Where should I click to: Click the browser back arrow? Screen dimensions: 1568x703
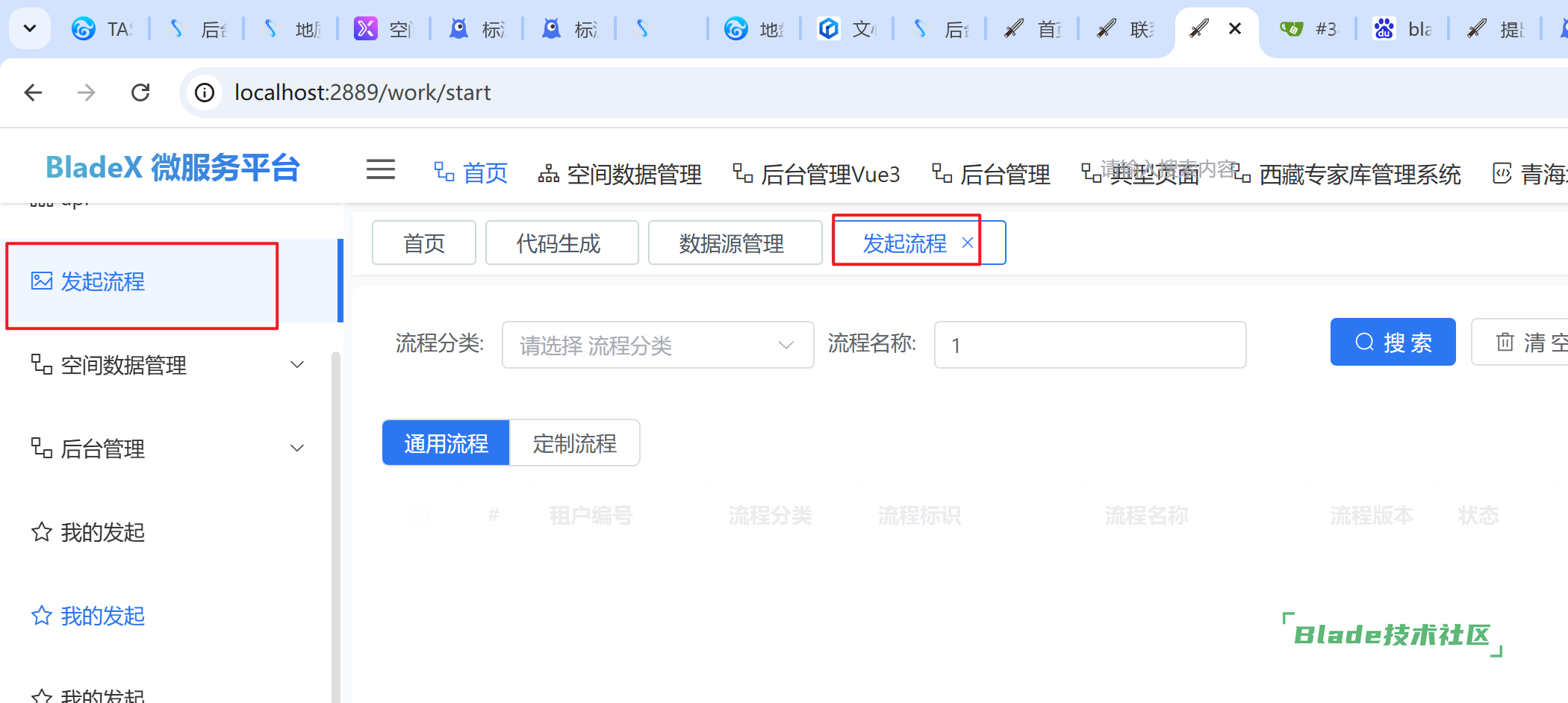[x=33, y=93]
